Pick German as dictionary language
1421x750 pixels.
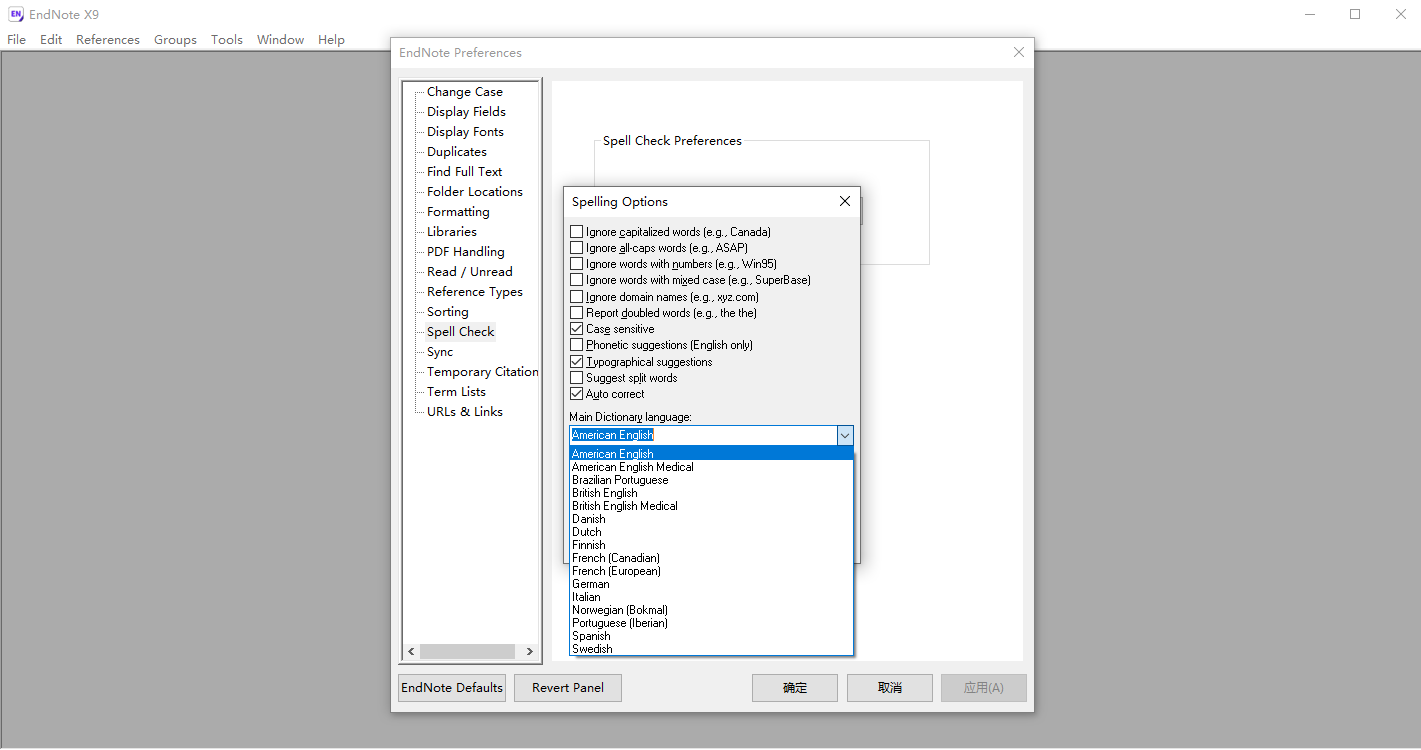(x=711, y=584)
